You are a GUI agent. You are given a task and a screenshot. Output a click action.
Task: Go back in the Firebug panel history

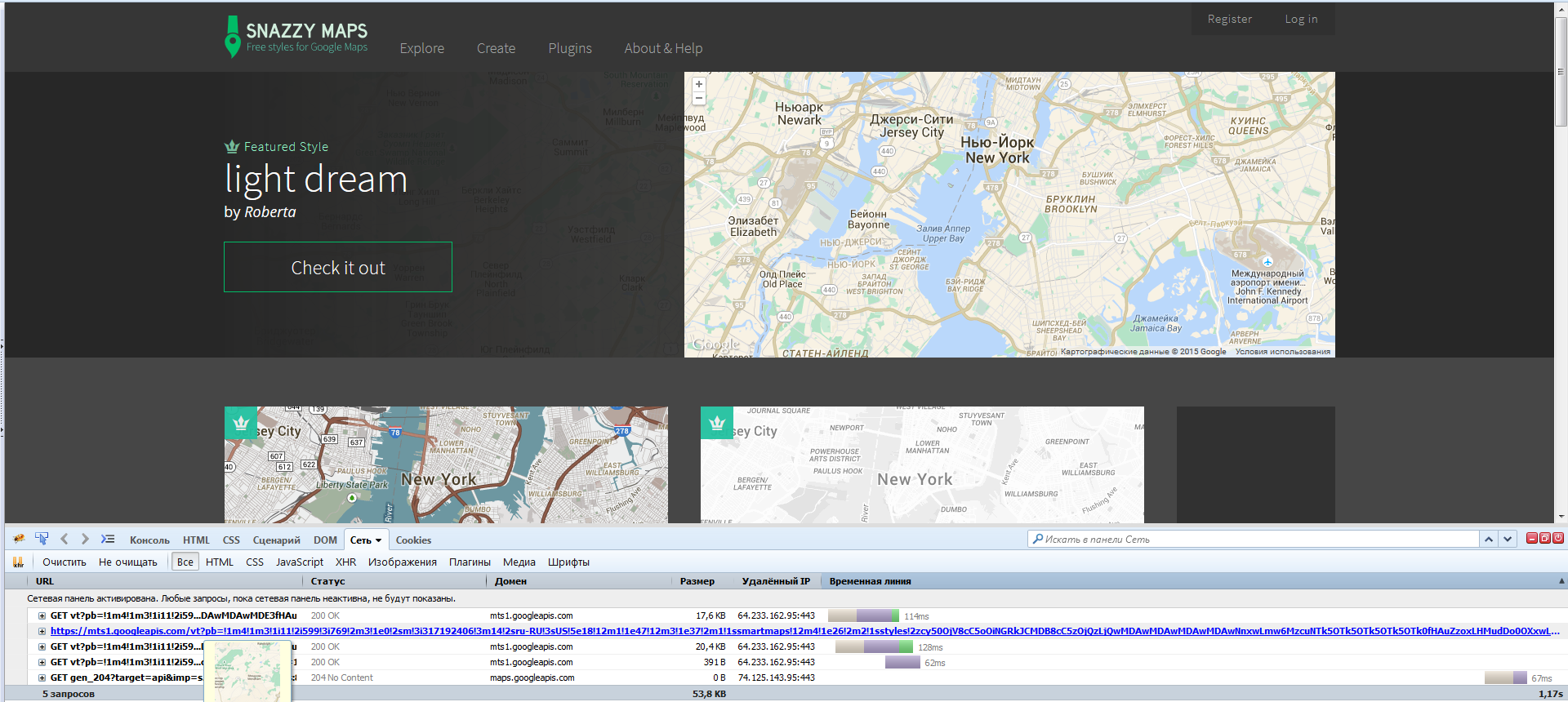coord(65,539)
